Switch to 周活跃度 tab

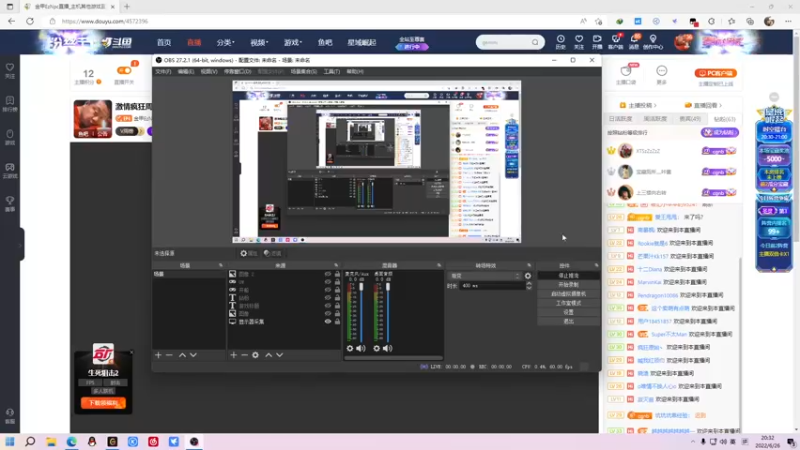(655, 119)
